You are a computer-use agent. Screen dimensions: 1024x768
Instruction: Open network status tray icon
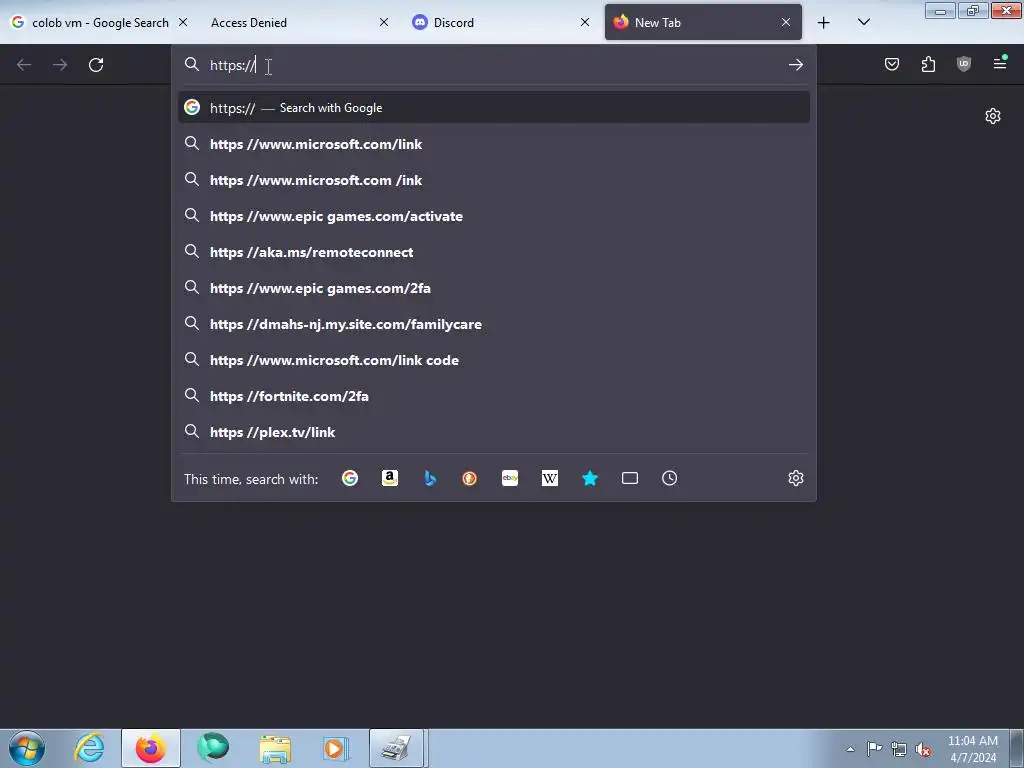point(899,749)
